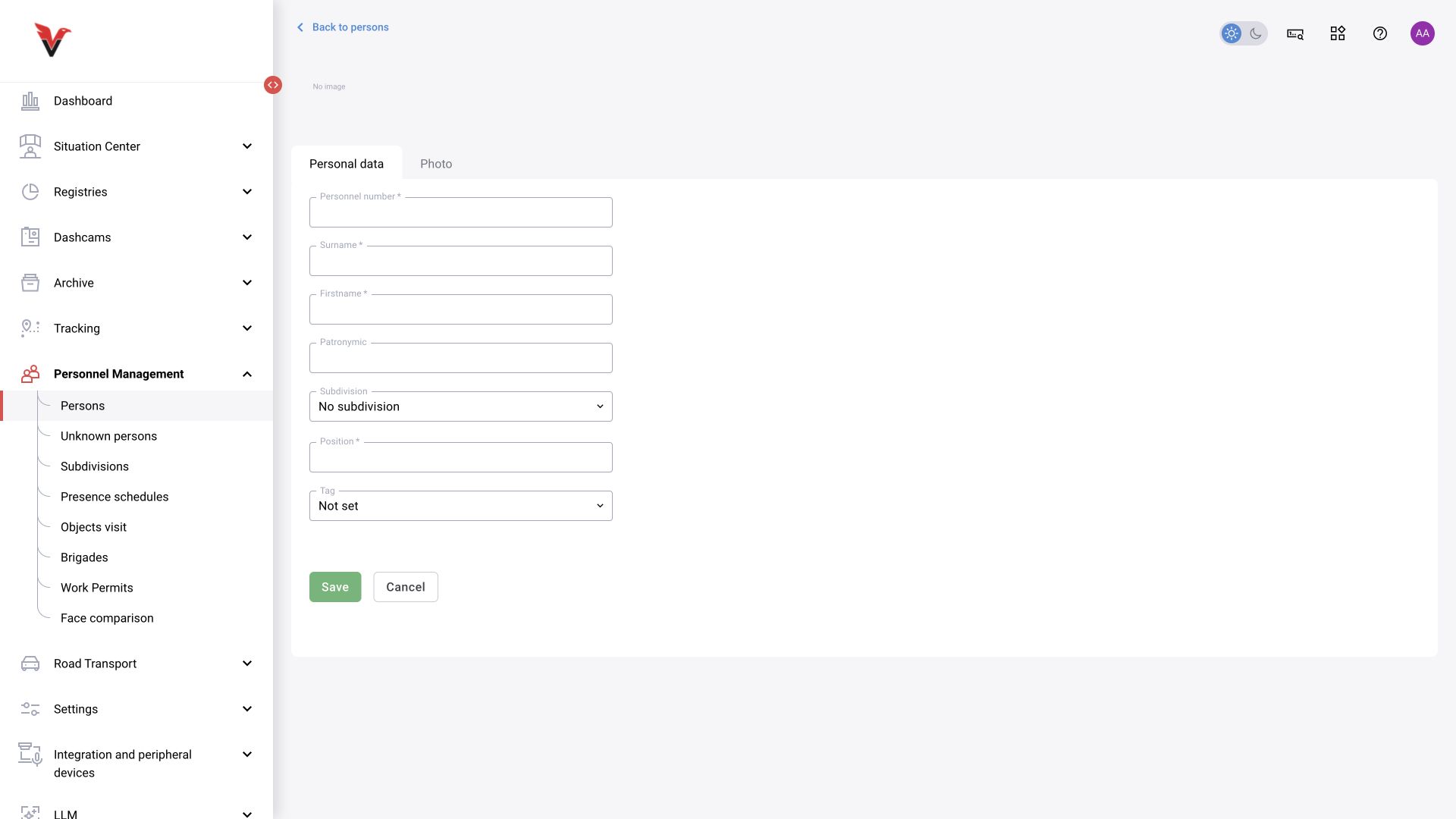Open the Tag dropdown
The height and width of the screenshot is (819, 1456).
point(461,506)
